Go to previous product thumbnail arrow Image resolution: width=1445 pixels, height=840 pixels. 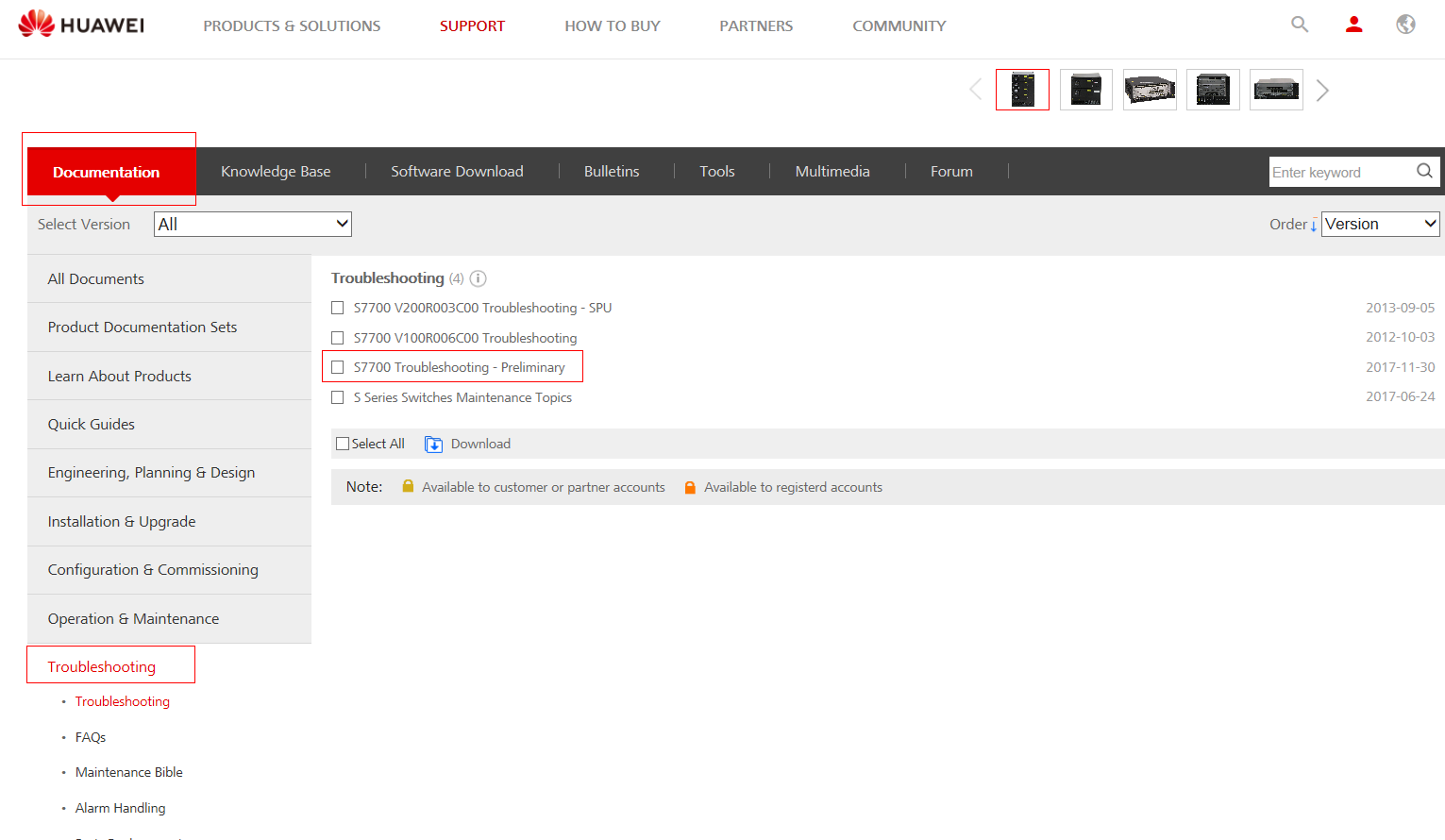point(975,90)
